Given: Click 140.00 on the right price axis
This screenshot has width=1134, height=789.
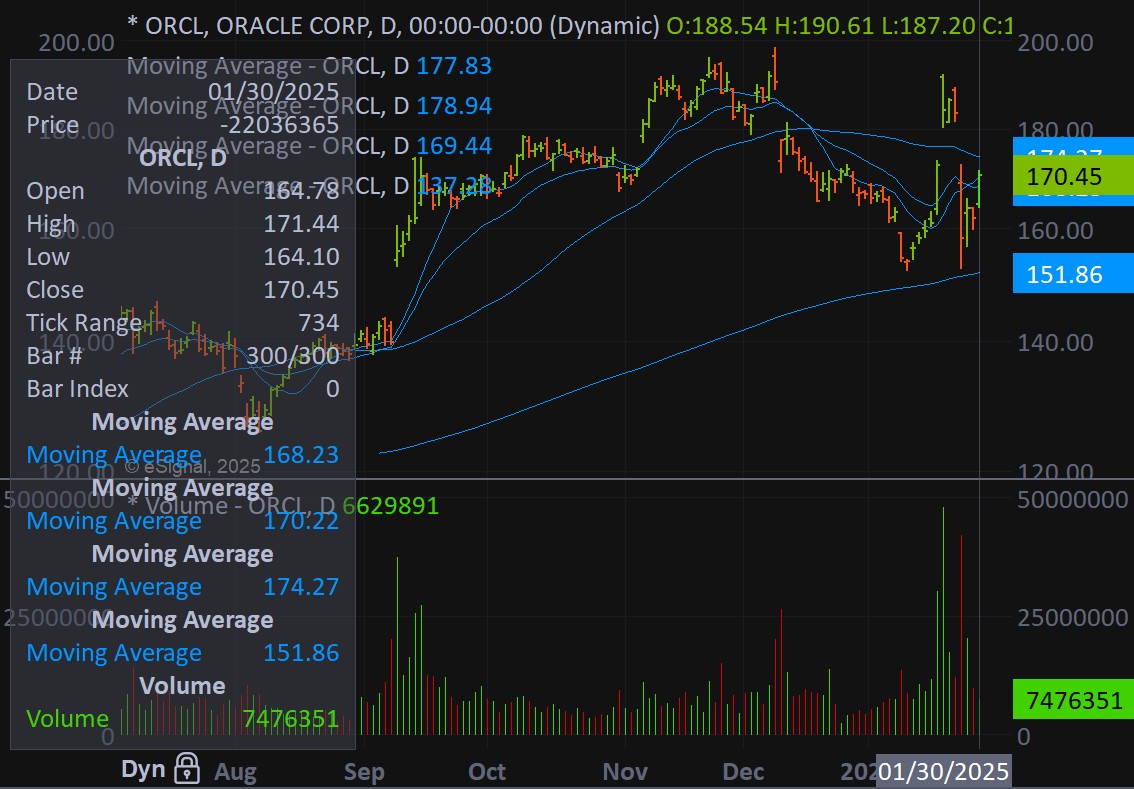Looking at the screenshot, I should 1055,342.
